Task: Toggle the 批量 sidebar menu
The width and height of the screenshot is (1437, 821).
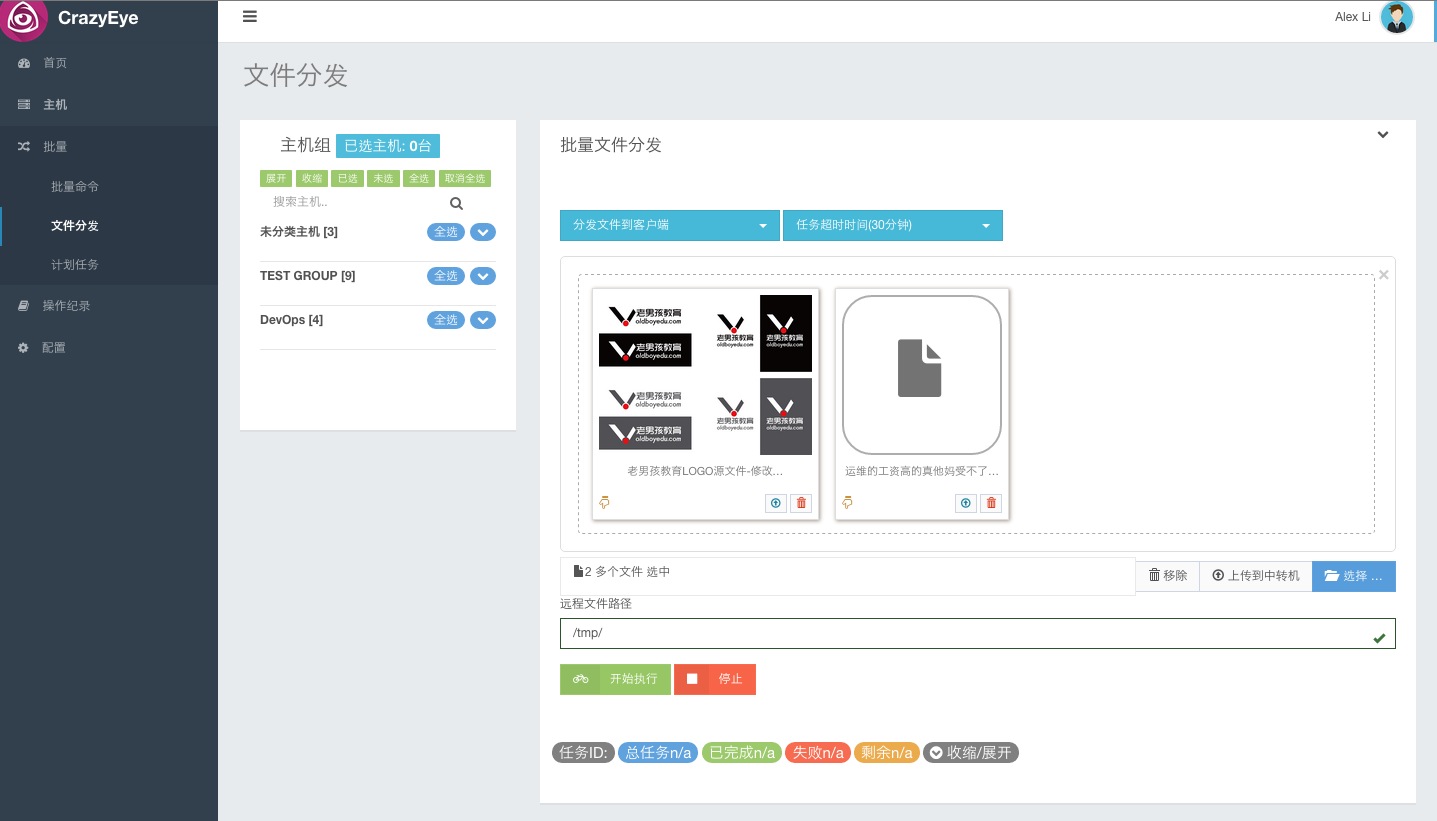Action: [x=109, y=147]
